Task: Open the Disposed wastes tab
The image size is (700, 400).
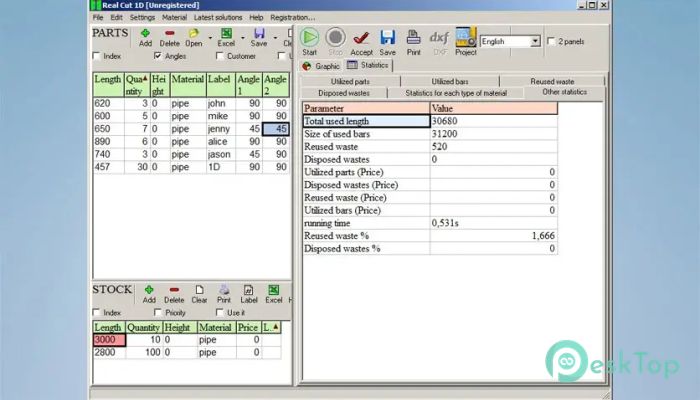Action: [344, 93]
